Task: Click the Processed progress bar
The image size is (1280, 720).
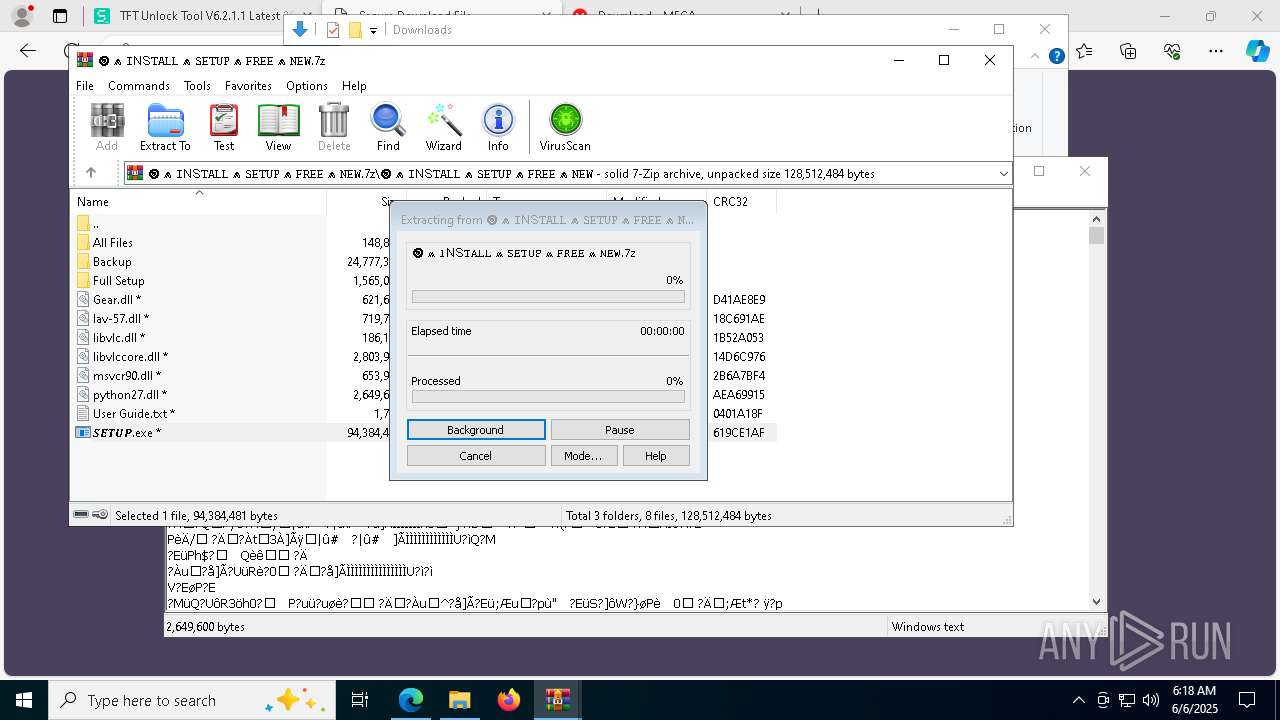Action: click(x=548, y=397)
